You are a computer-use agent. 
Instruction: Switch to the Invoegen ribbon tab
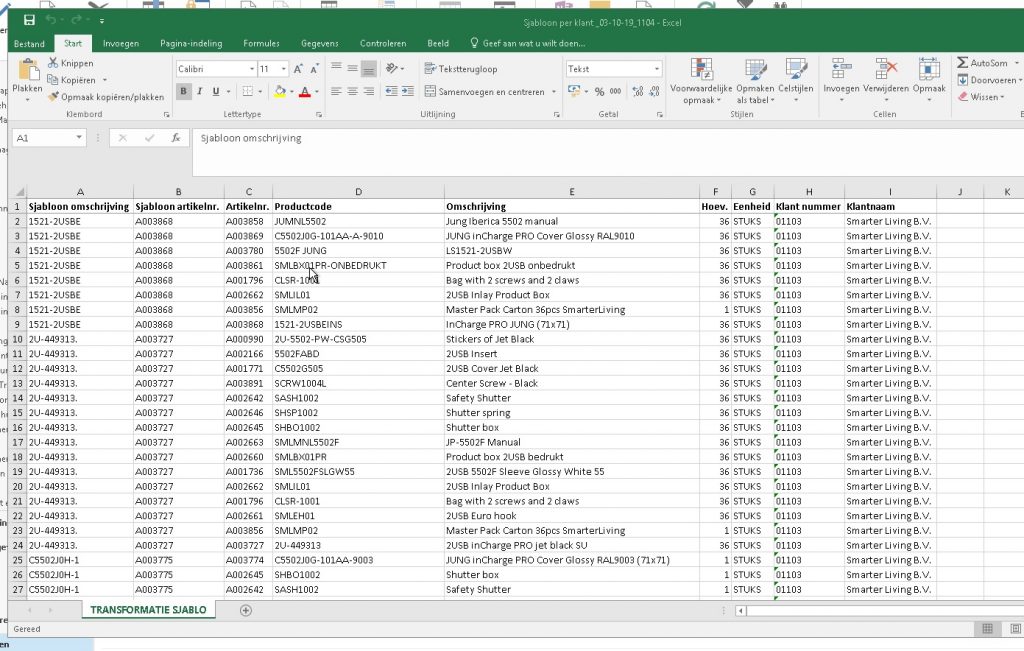tap(121, 44)
